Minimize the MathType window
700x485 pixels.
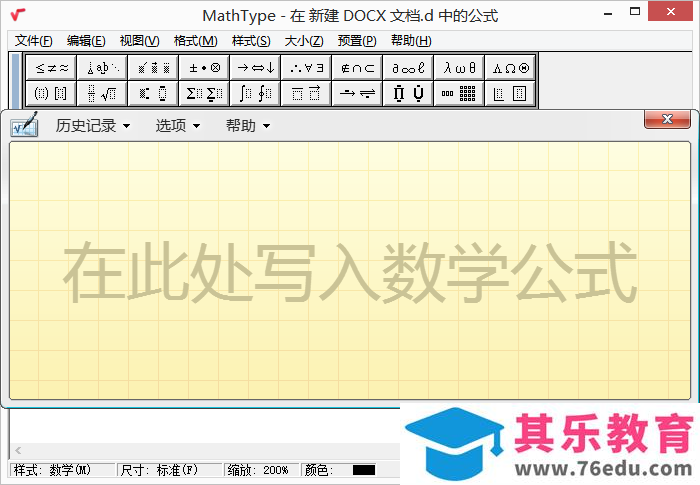[608, 13]
